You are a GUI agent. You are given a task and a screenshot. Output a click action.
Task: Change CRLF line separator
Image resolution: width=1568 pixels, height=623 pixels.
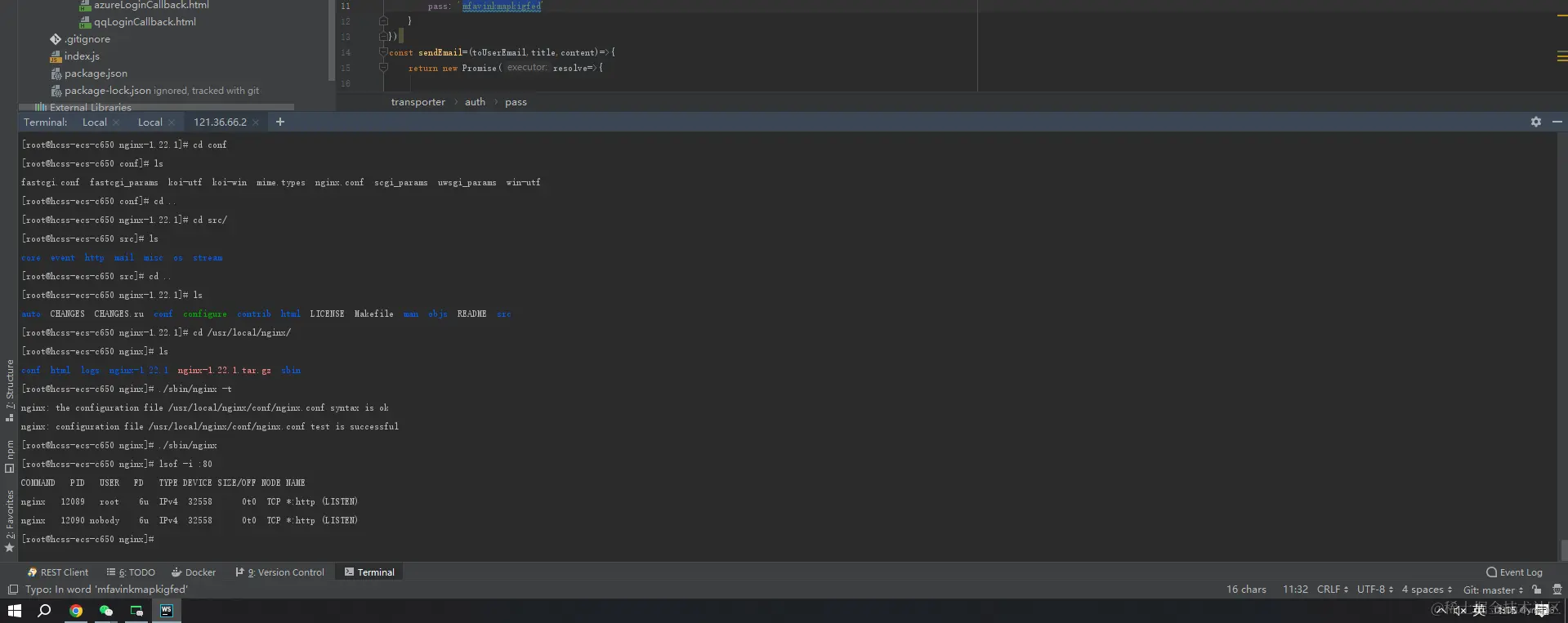tap(1332, 590)
